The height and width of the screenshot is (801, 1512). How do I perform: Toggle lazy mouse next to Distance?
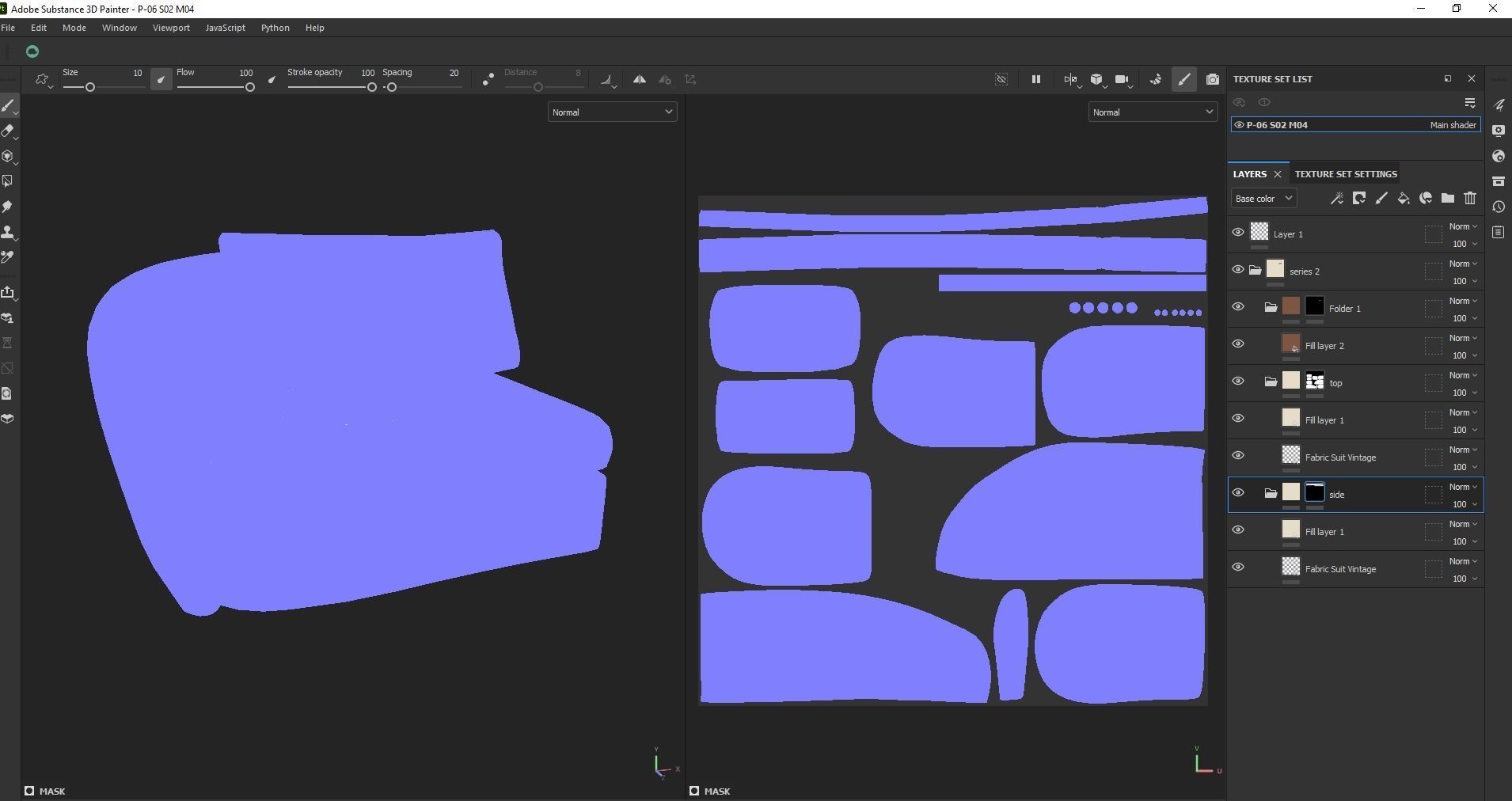pos(488,79)
